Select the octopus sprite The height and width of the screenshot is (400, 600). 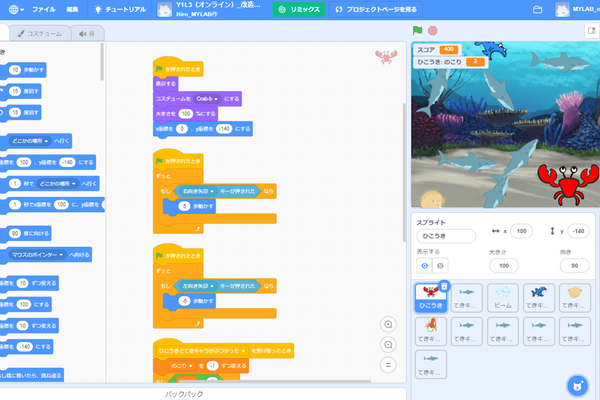430,331
